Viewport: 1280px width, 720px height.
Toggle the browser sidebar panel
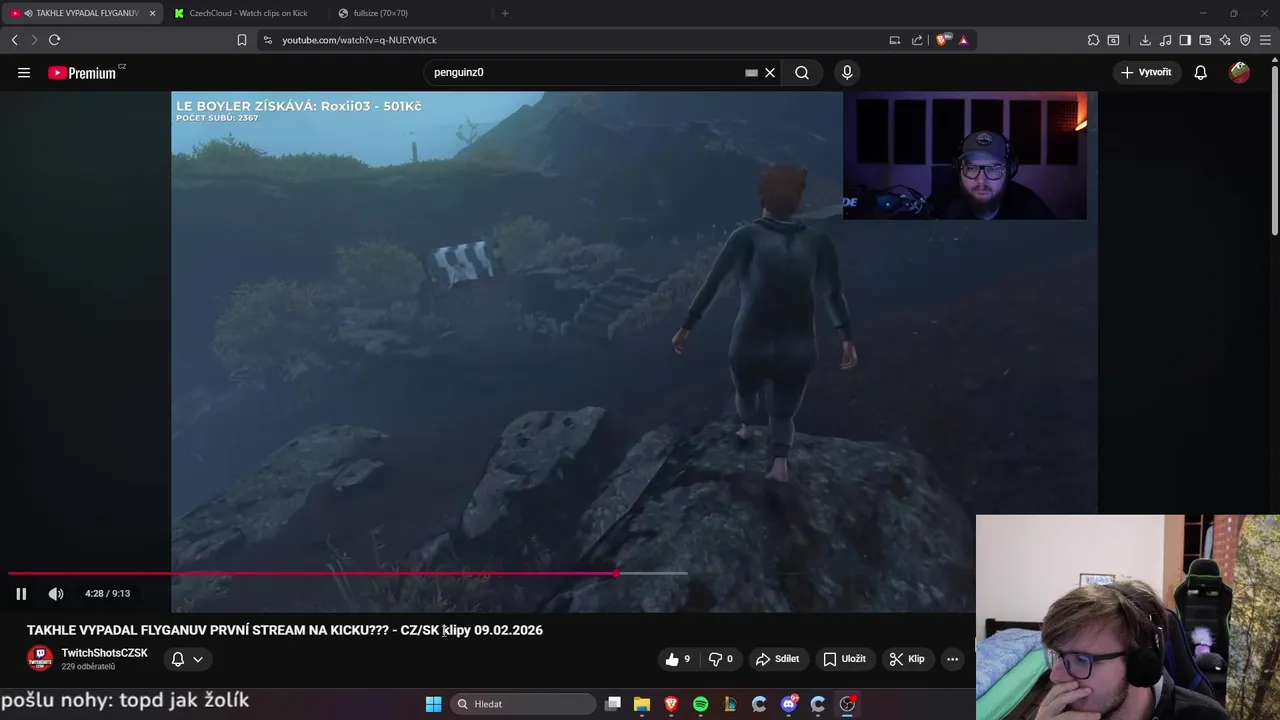pos(1185,40)
